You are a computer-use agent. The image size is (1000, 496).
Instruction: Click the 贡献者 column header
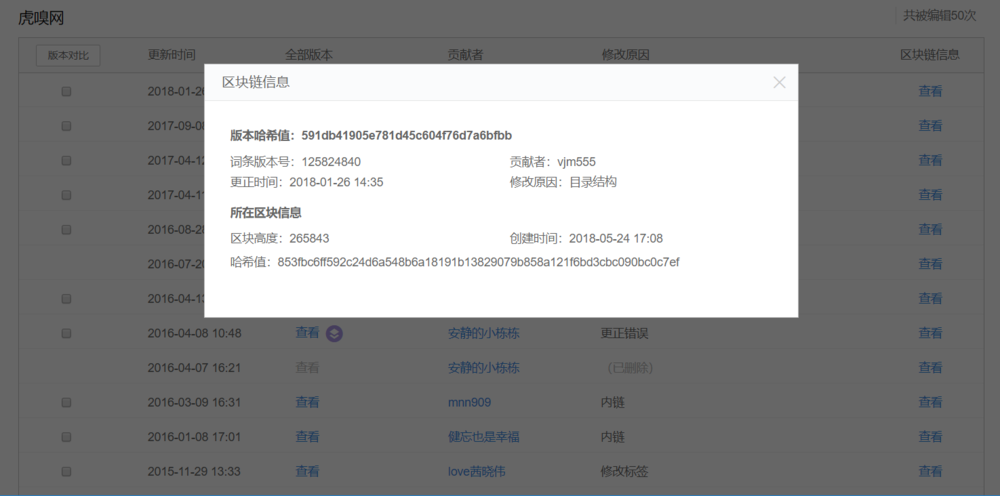pos(466,55)
